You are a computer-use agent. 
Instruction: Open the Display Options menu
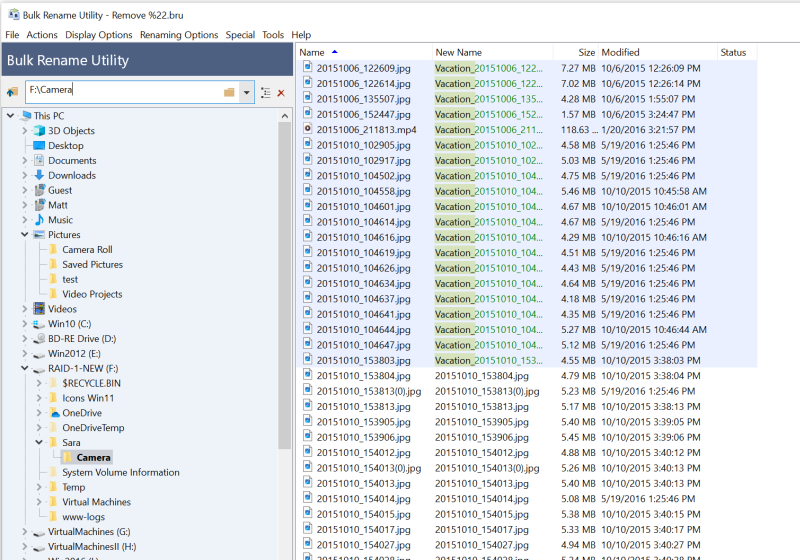98,35
